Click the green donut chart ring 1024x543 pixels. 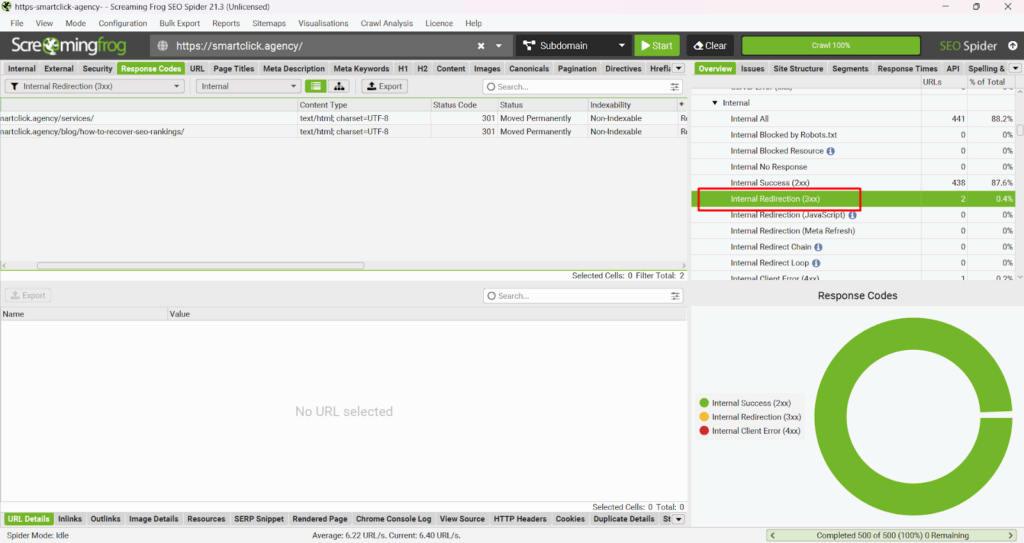click(831, 418)
